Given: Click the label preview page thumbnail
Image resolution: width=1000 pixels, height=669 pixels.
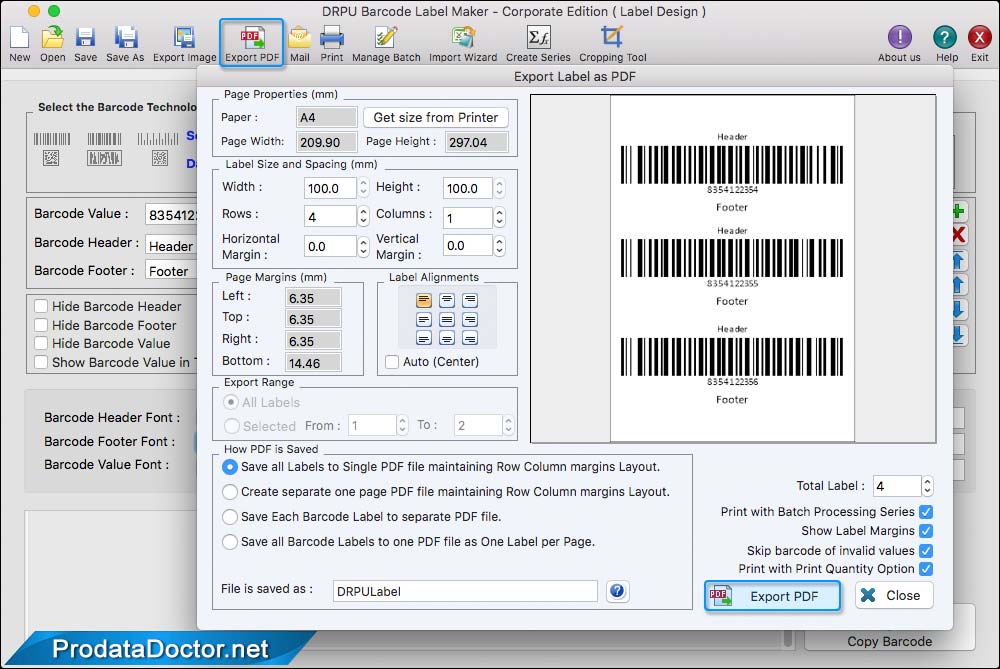Looking at the screenshot, I should pyautogui.click(x=732, y=268).
